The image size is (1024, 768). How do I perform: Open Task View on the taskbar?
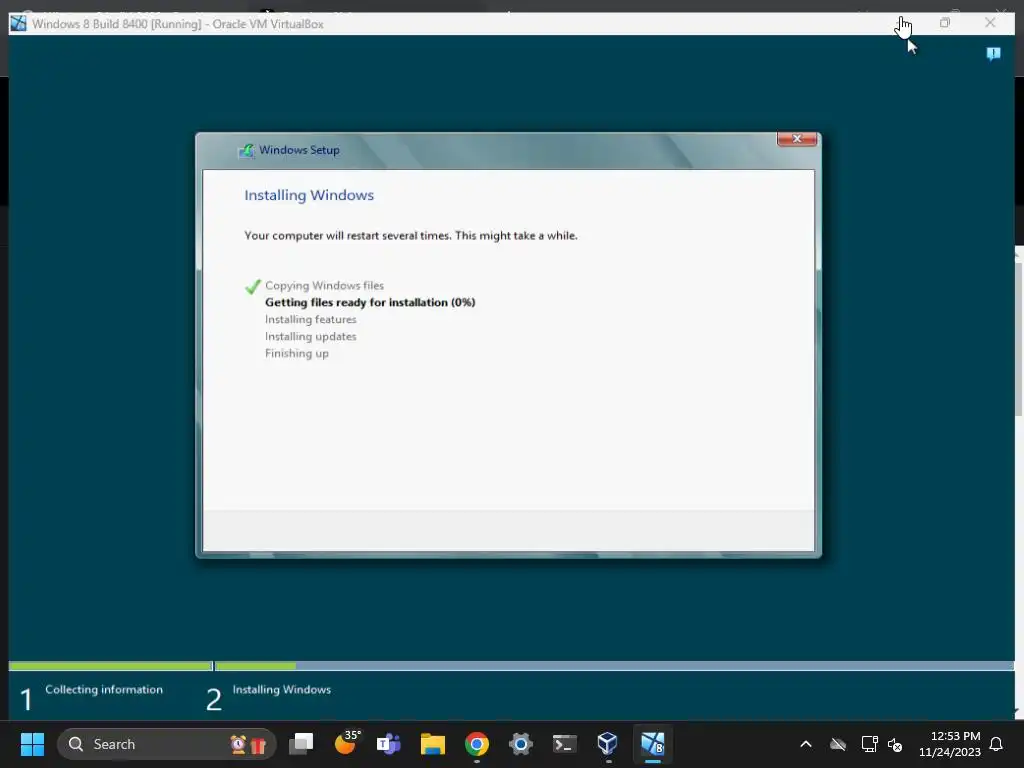click(301, 744)
